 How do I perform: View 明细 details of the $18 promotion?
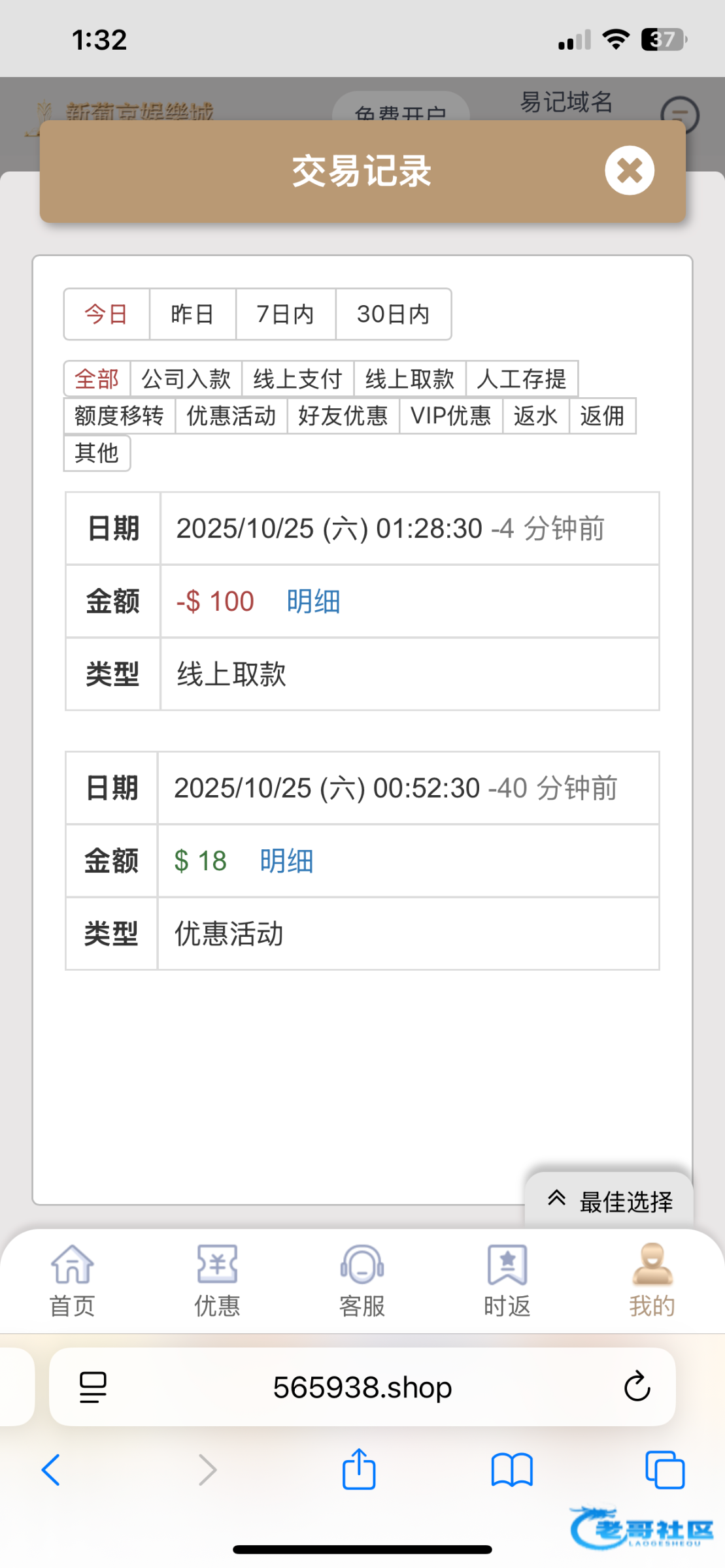[x=286, y=861]
